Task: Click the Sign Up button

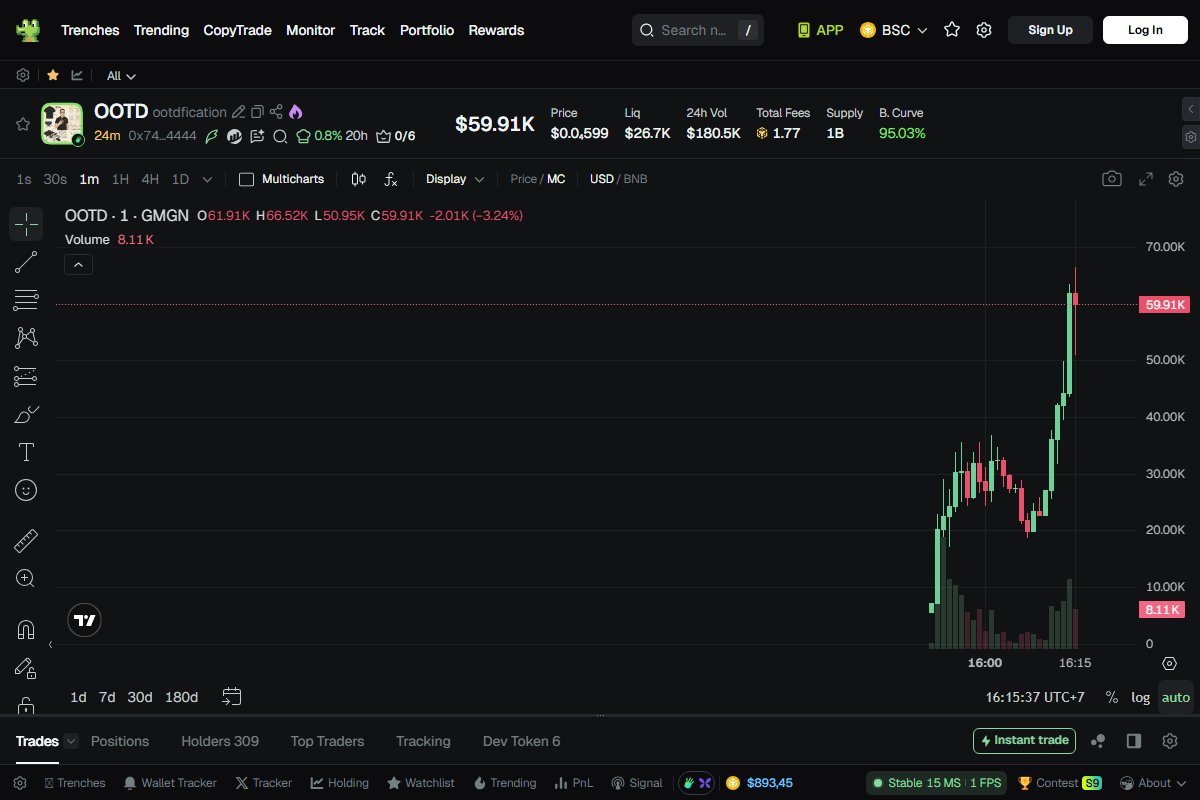Action: pos(1050,30)
